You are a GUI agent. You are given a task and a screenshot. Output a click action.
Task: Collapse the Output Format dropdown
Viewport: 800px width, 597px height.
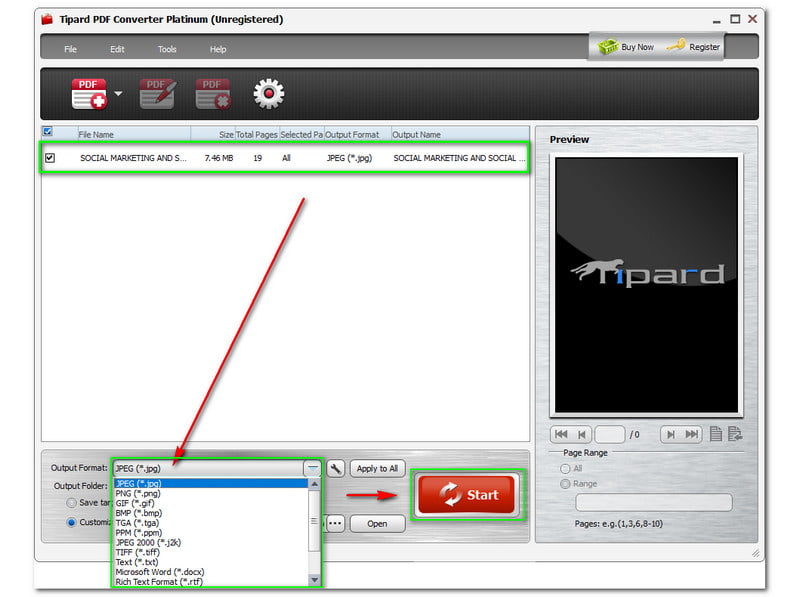(x=313, y=468)
